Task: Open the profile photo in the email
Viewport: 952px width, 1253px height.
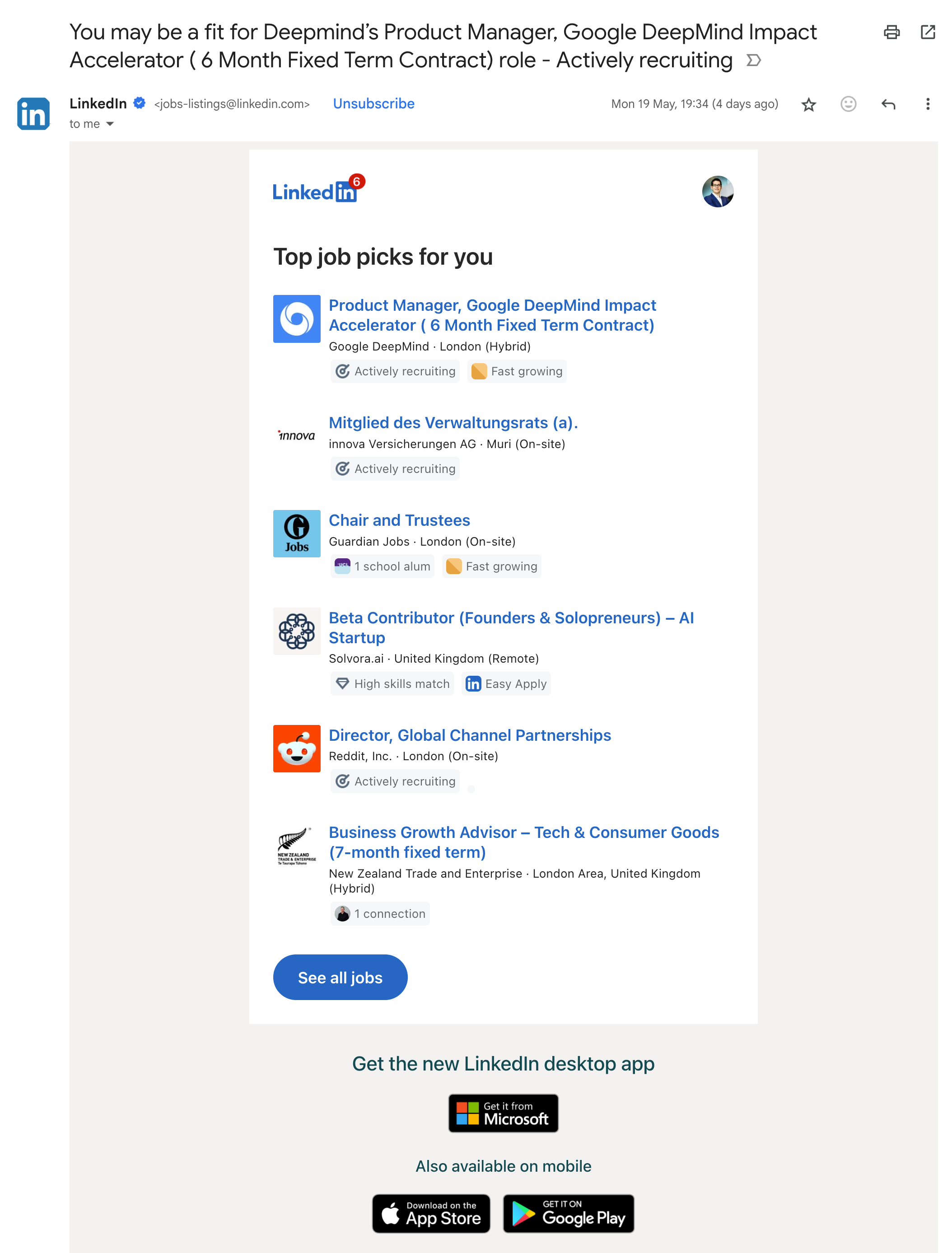Action: pos(718,192)
